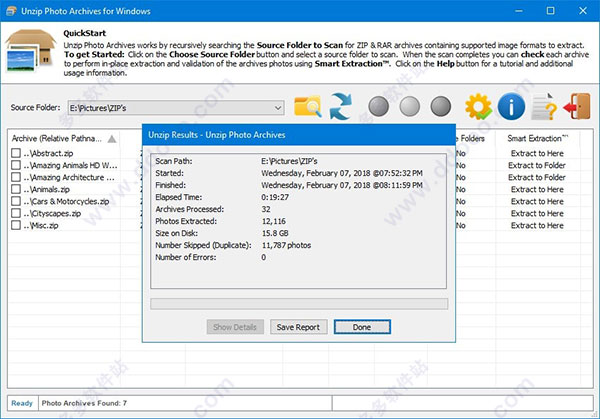Image resolution: width=600 pixels, height=419 pixels.
Task: Click the Smart Extraction column header
Action: click(538, 139)
